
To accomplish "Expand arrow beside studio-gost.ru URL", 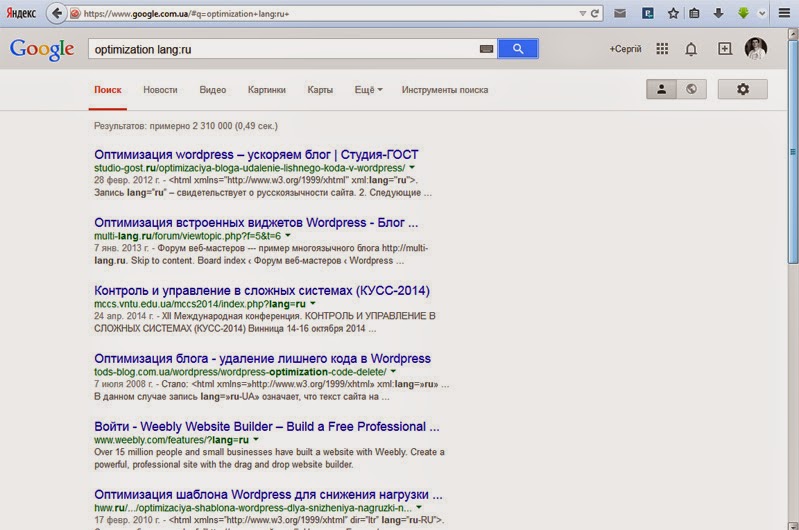I will [x=412, y=167].
